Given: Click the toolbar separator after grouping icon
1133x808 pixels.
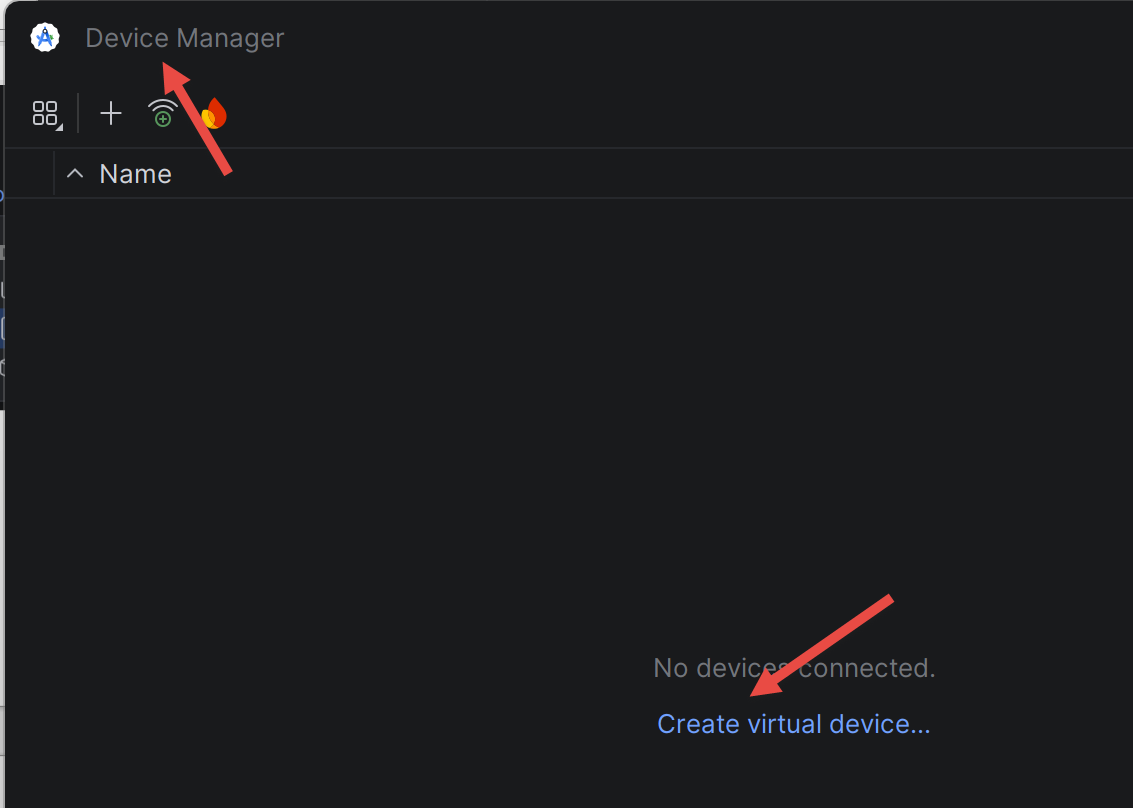Looking at the screenshot, I should (78, 113).
